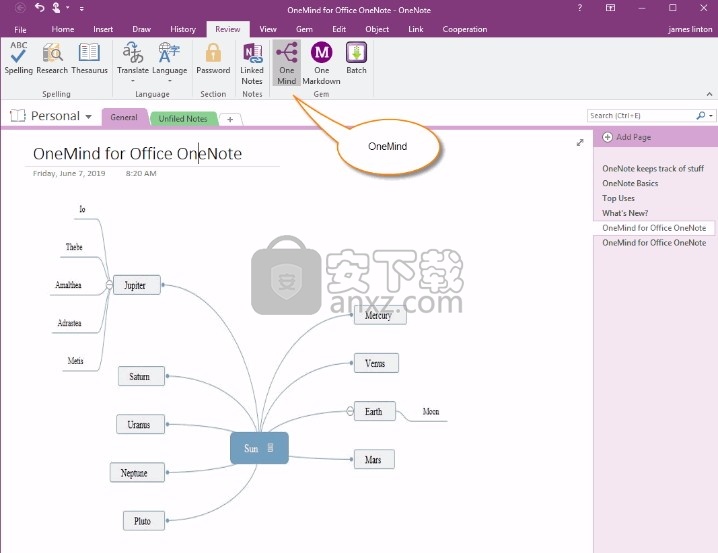This screenshot has width=718, height=553.
Task: Collapse the Earth node children
Action: tap(350, 411)
